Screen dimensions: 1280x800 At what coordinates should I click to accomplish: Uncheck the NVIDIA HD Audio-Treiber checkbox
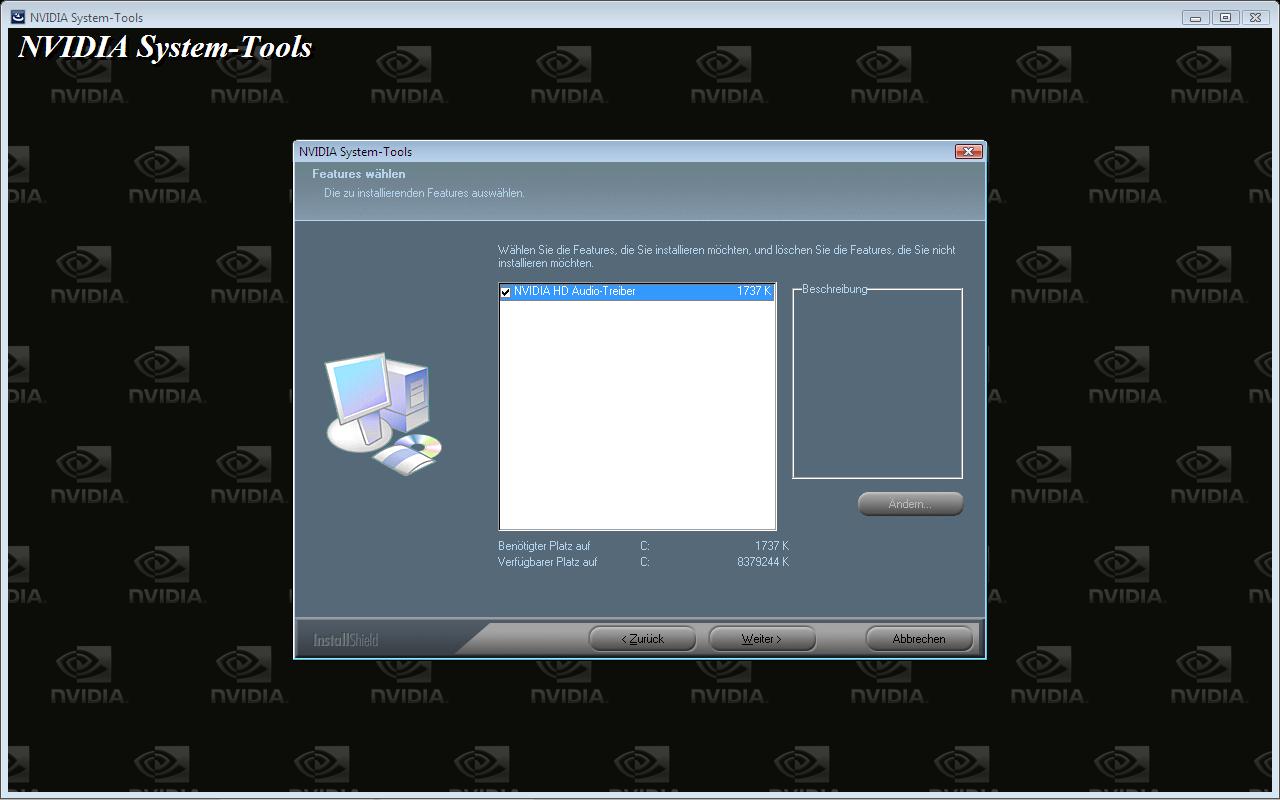(506, 292)
